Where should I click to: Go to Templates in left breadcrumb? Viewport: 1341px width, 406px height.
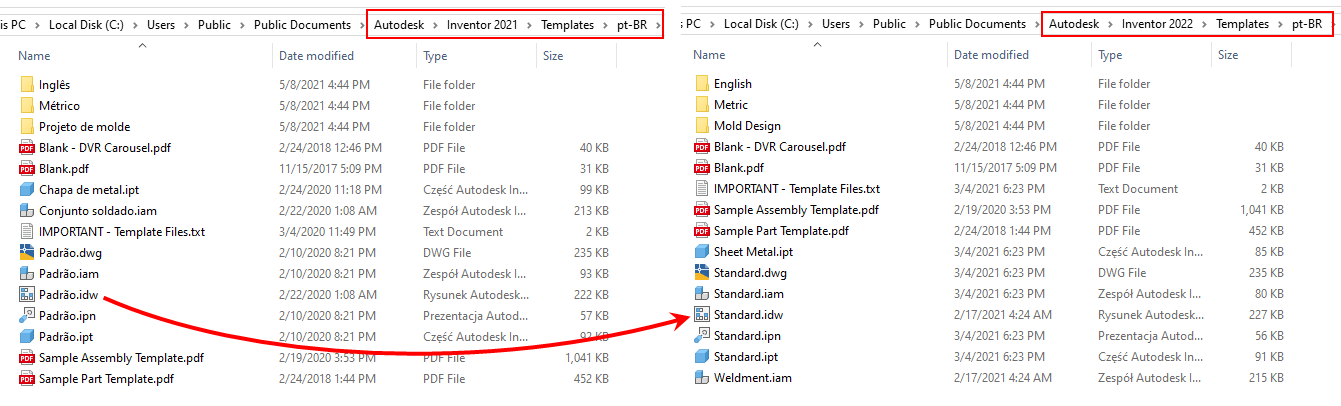[567, 25]
